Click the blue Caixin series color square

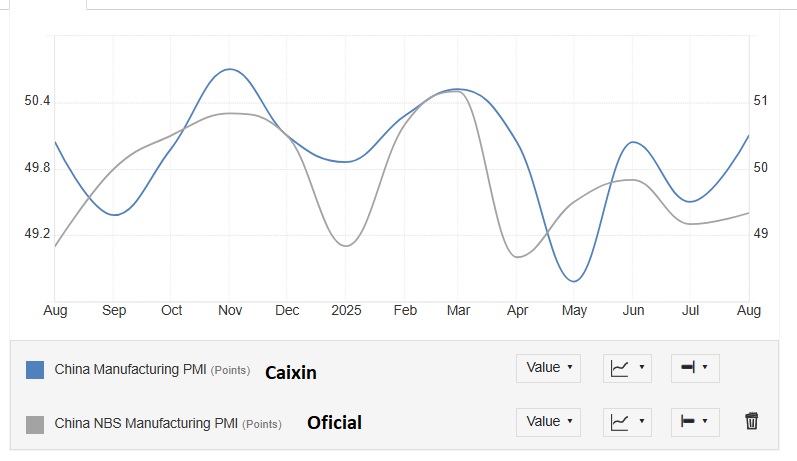(x=35, y=370)
